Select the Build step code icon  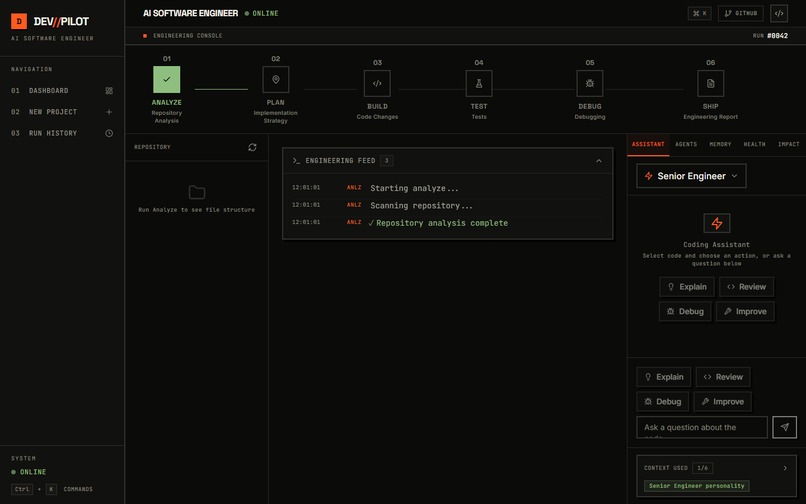[377, 83]
